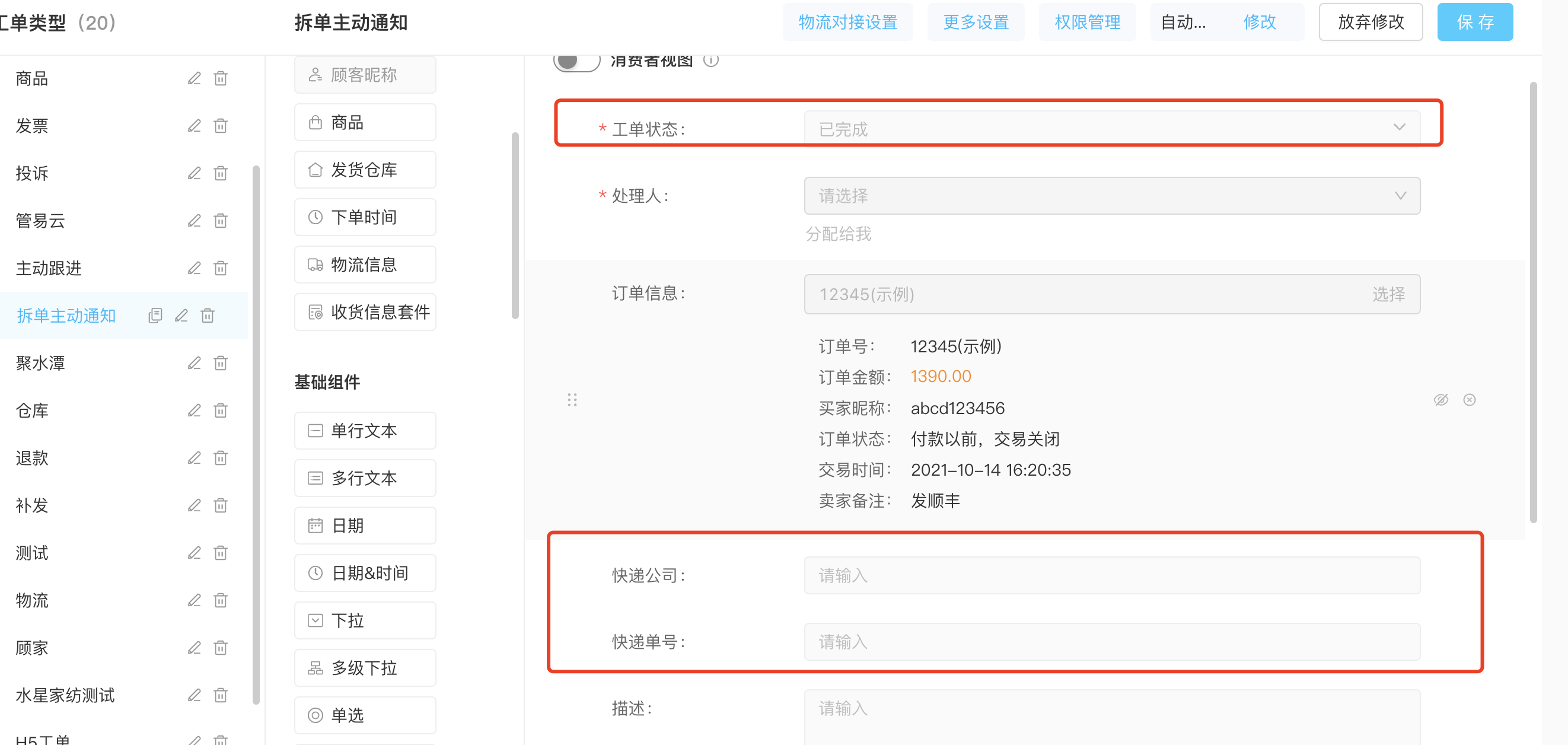
Task: Add the 下拉 basic component
Action: click(x=365, y=621)
